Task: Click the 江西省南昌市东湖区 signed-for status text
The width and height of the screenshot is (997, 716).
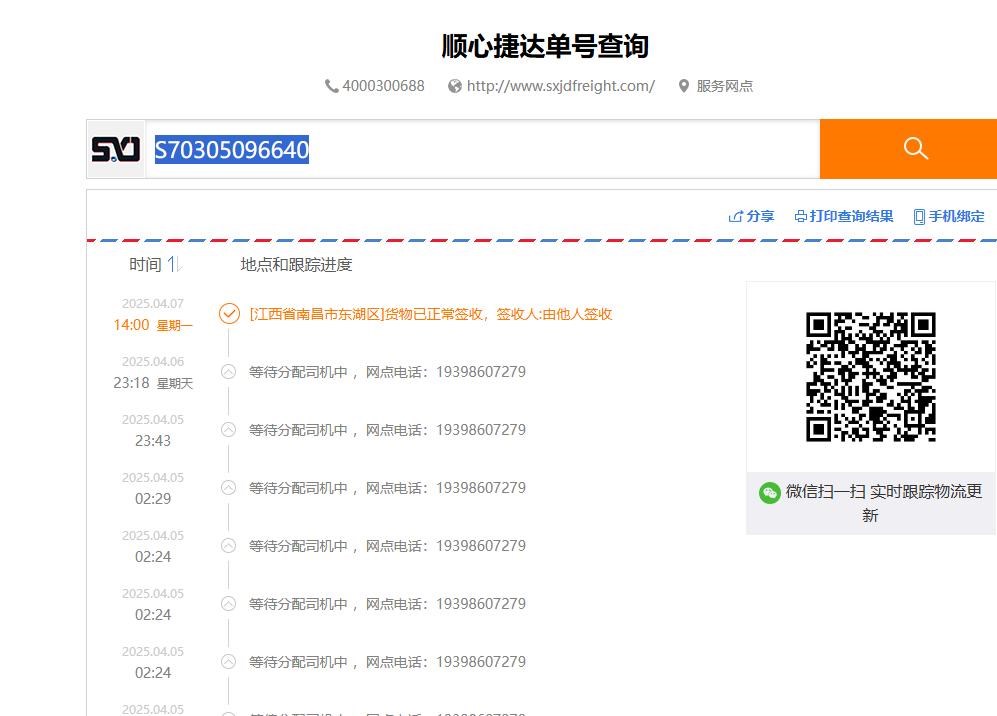Action: pos(430,314)
